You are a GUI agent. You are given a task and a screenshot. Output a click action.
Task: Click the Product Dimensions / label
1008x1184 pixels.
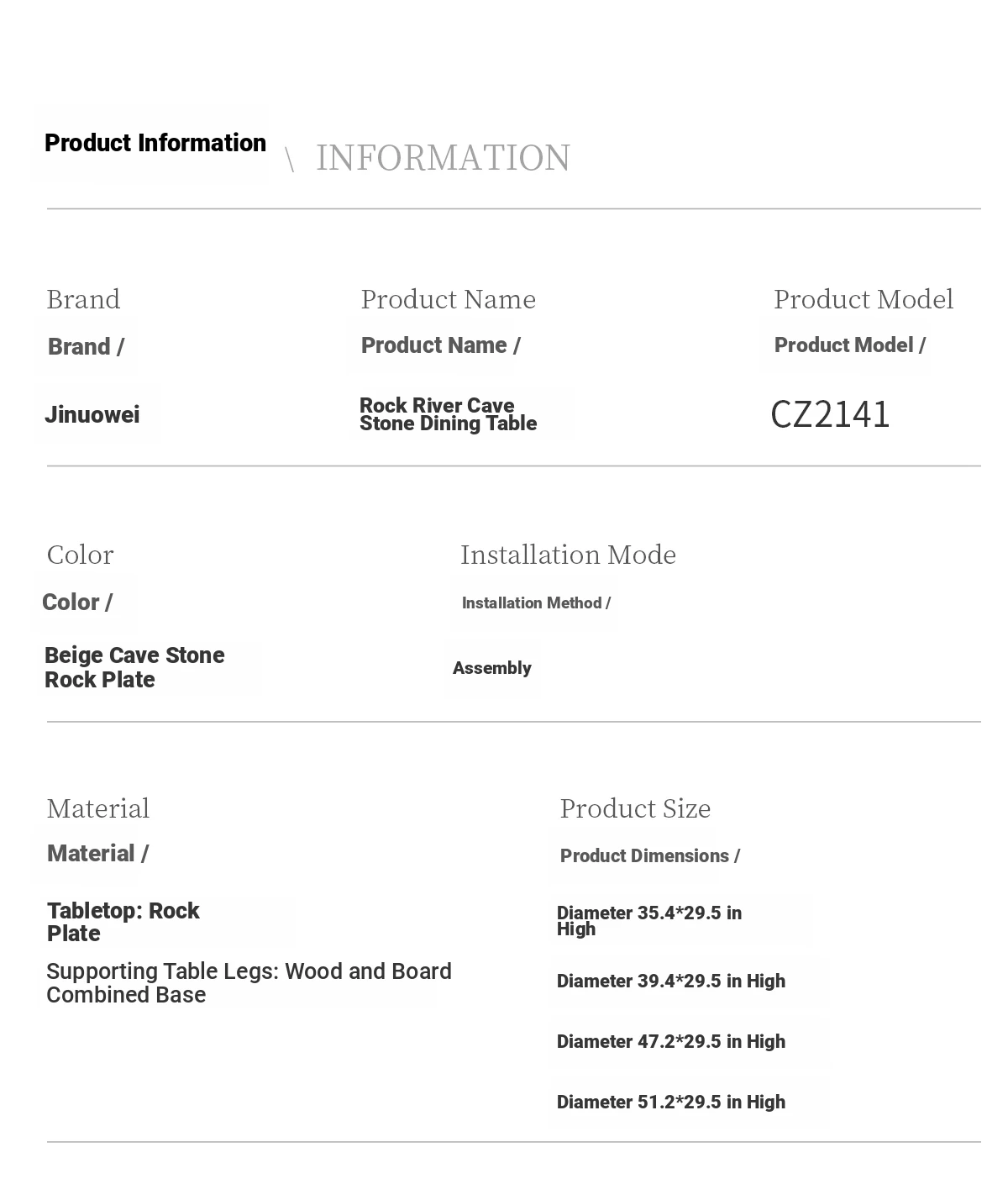pyautogui.click(x=650, y=855)
